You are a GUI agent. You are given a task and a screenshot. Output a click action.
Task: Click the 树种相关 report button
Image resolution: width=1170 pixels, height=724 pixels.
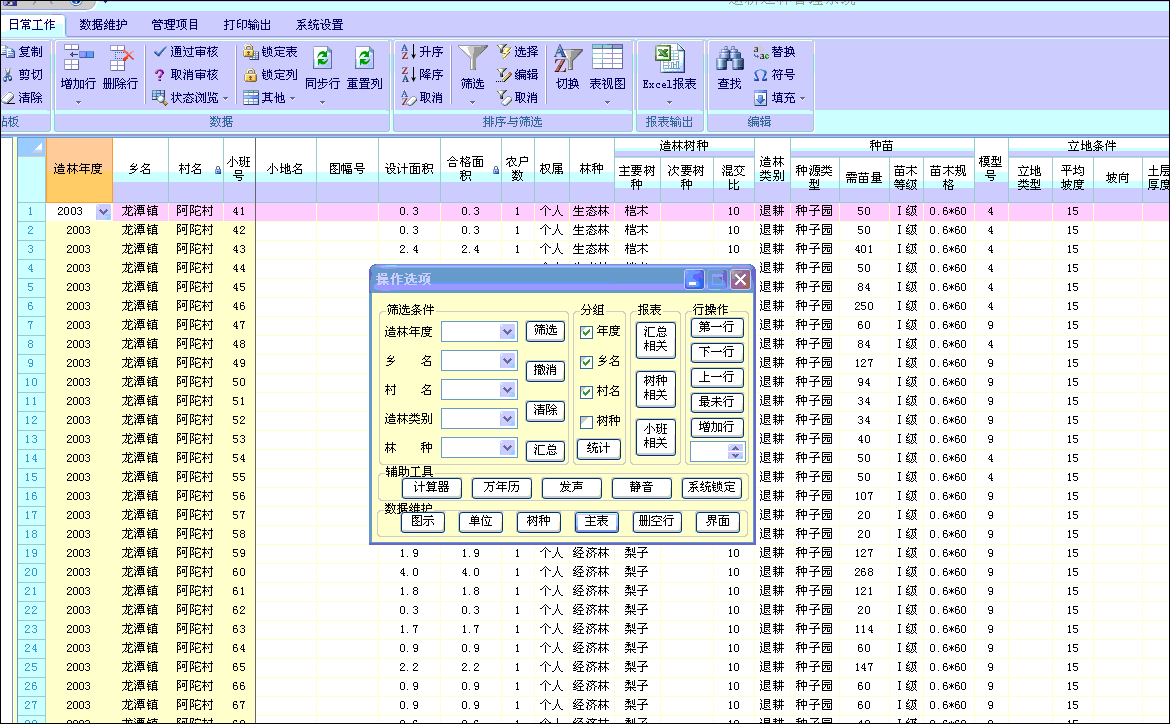(655, 388)
